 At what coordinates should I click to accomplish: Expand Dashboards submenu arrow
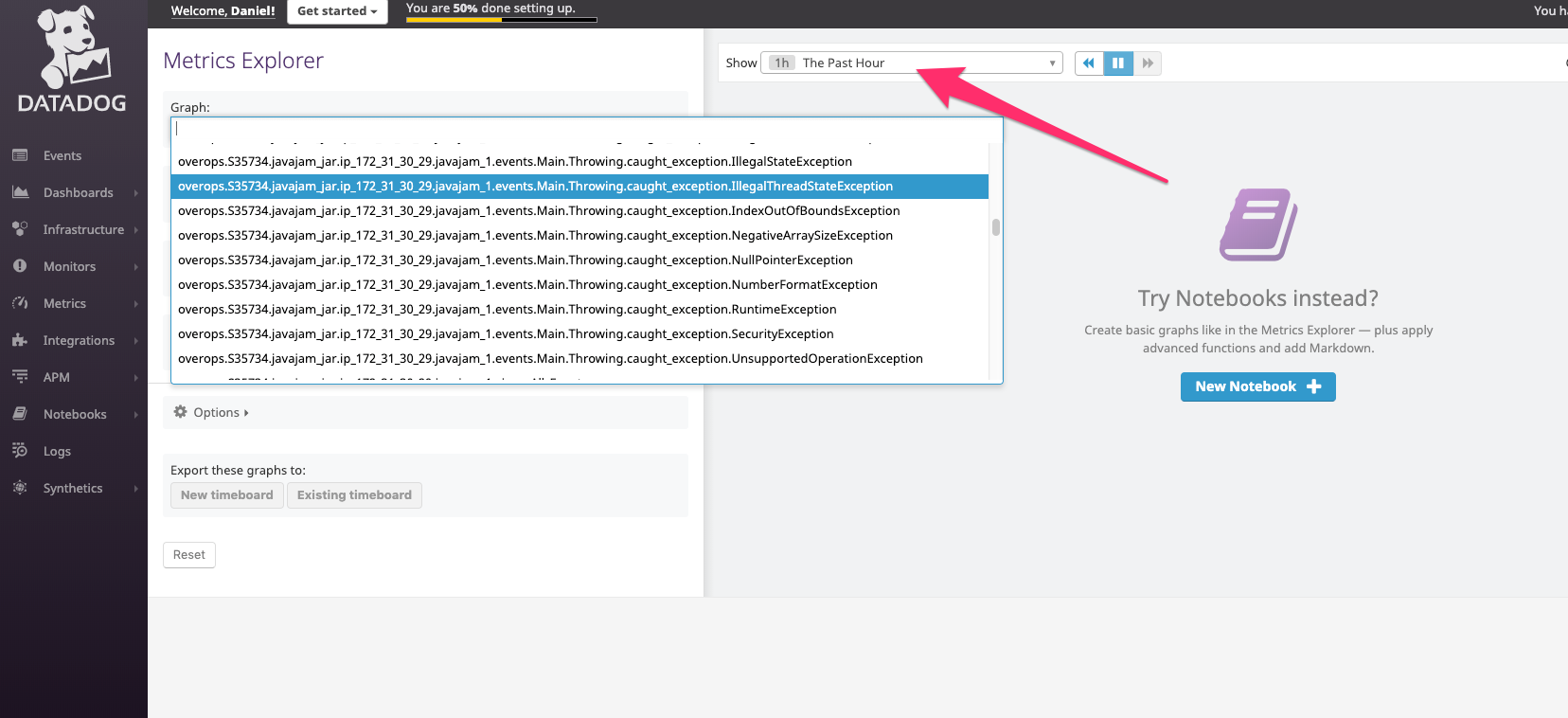click(x=136, y=193)
